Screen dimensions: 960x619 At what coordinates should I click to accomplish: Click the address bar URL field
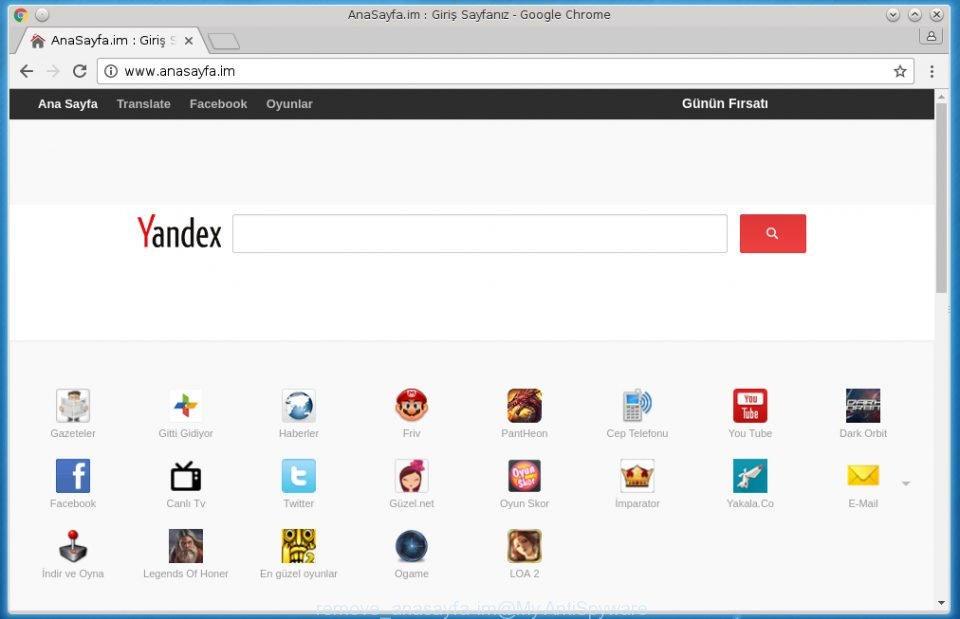505,71
